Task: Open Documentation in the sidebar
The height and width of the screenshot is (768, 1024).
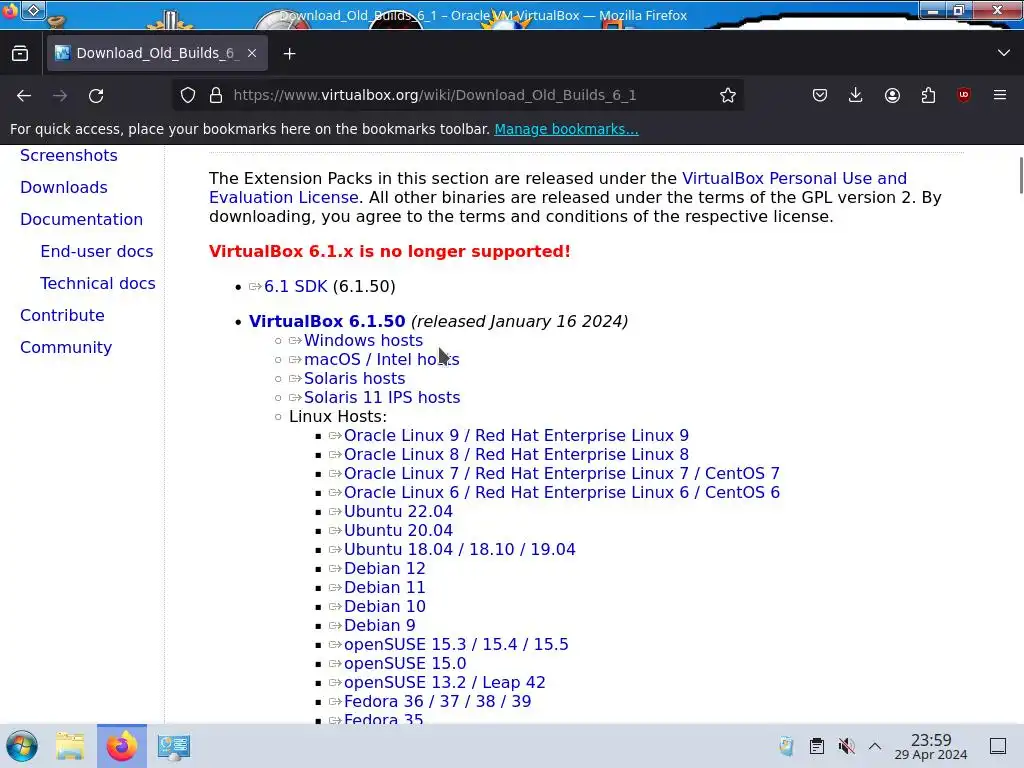Action: point(81,219)
